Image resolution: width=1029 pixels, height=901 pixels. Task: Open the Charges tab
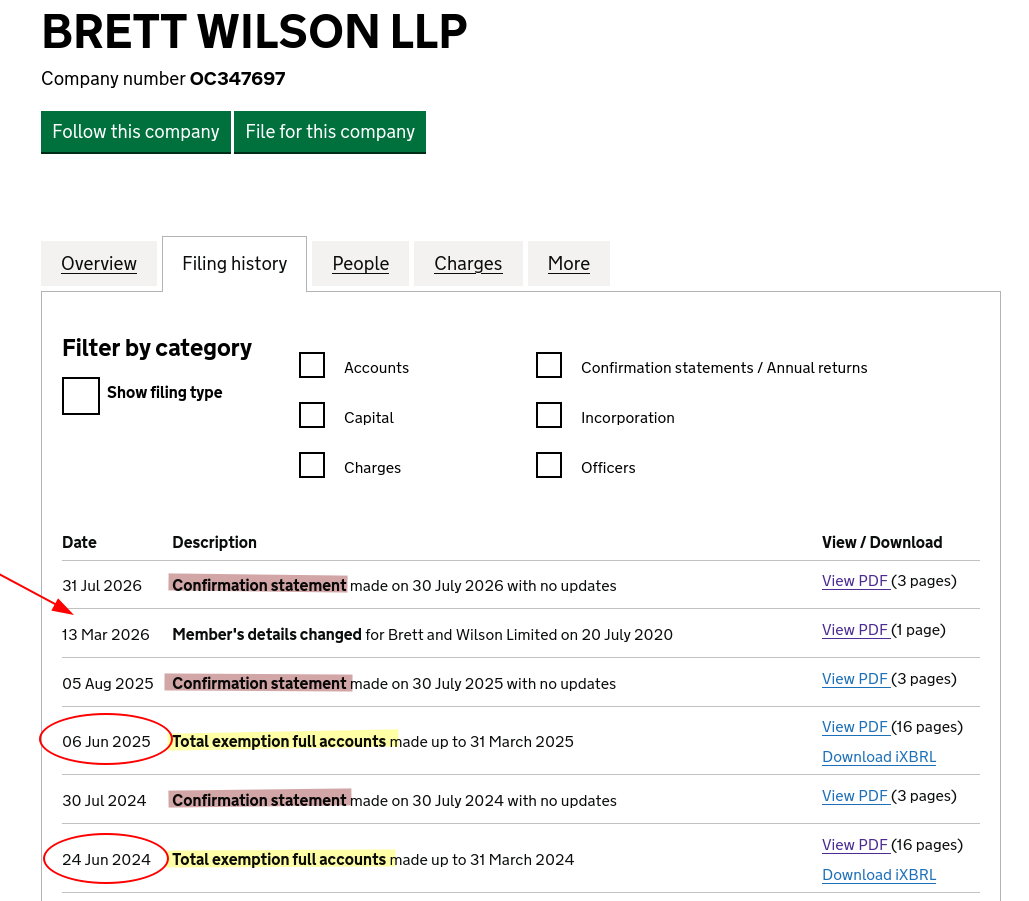pos(468,264)
